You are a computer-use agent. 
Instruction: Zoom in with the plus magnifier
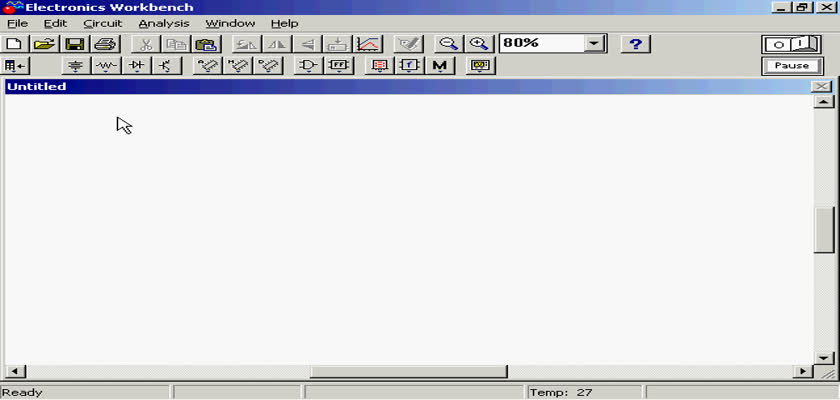pos(478,44)
